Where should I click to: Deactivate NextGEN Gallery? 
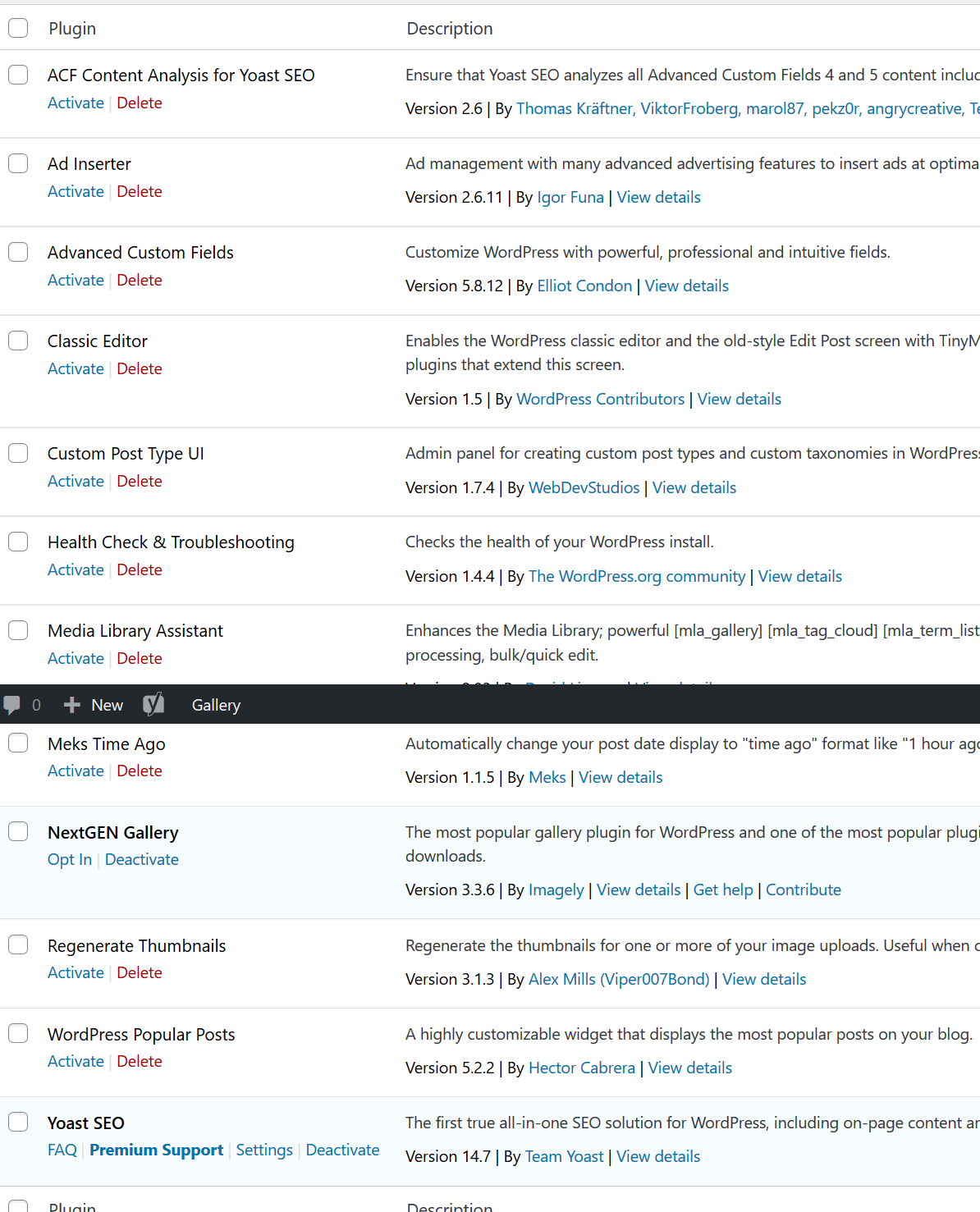coord(142,859)
